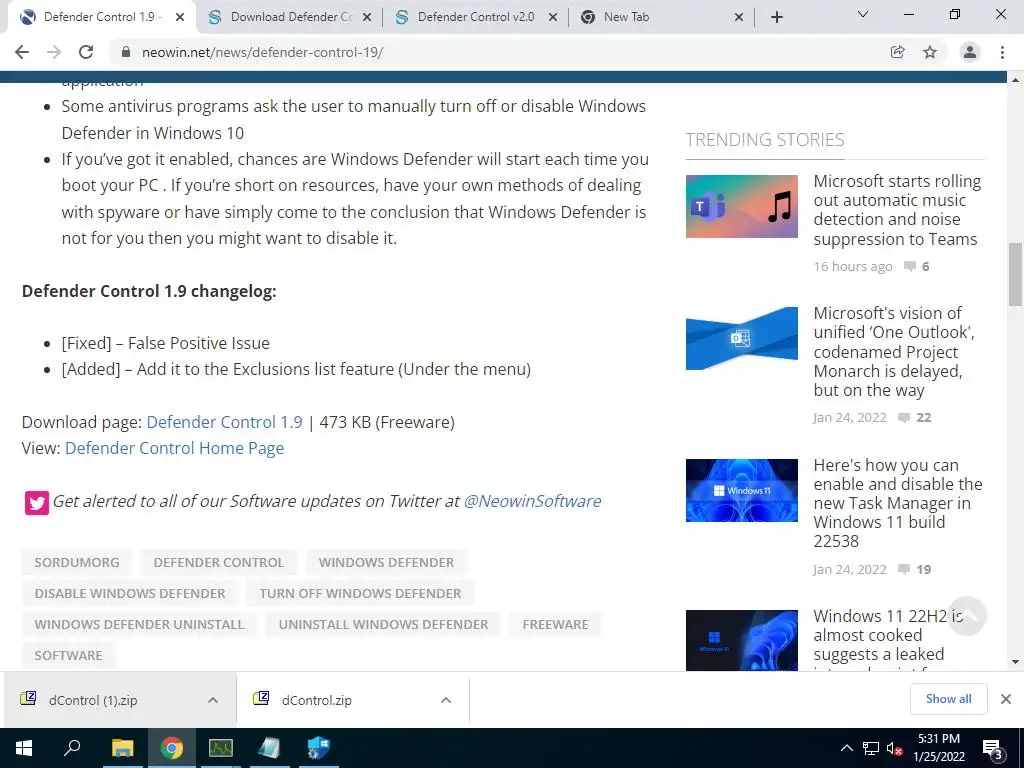Open Windows 11 22H2 story thumbnail
The height and width of the screenshot is (768, 1024).
tap(741, 640)
